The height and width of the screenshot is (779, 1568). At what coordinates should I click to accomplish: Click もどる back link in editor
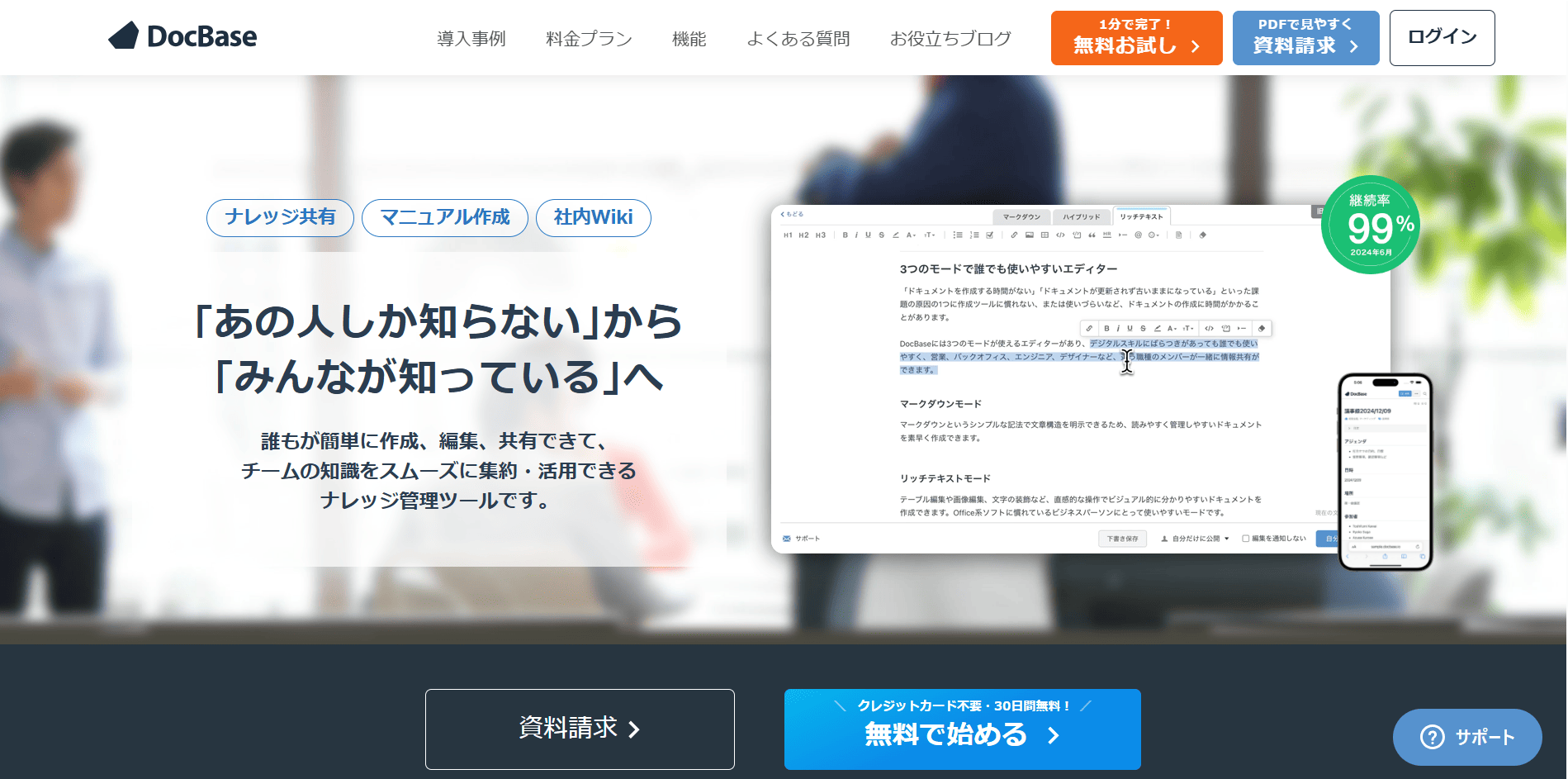[x=792, y=214]
